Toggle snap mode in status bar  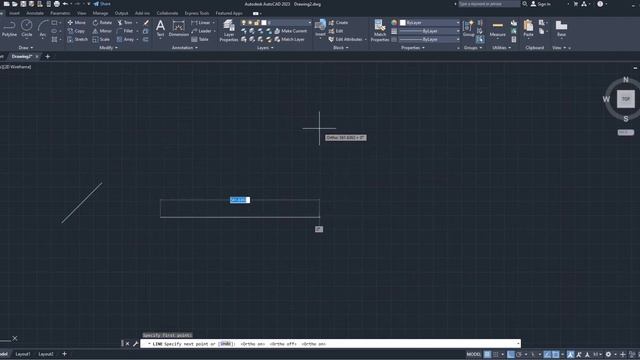point(496,354)
